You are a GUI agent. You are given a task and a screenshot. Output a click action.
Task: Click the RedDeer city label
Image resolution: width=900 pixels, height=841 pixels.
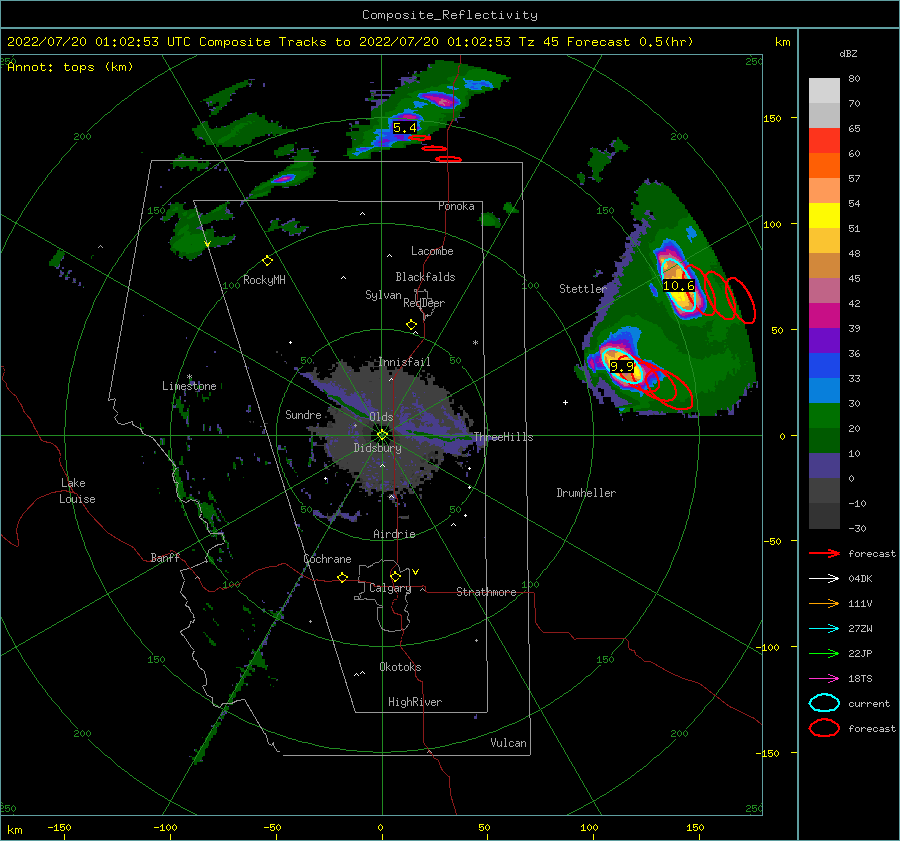click(x=424, y=303)
